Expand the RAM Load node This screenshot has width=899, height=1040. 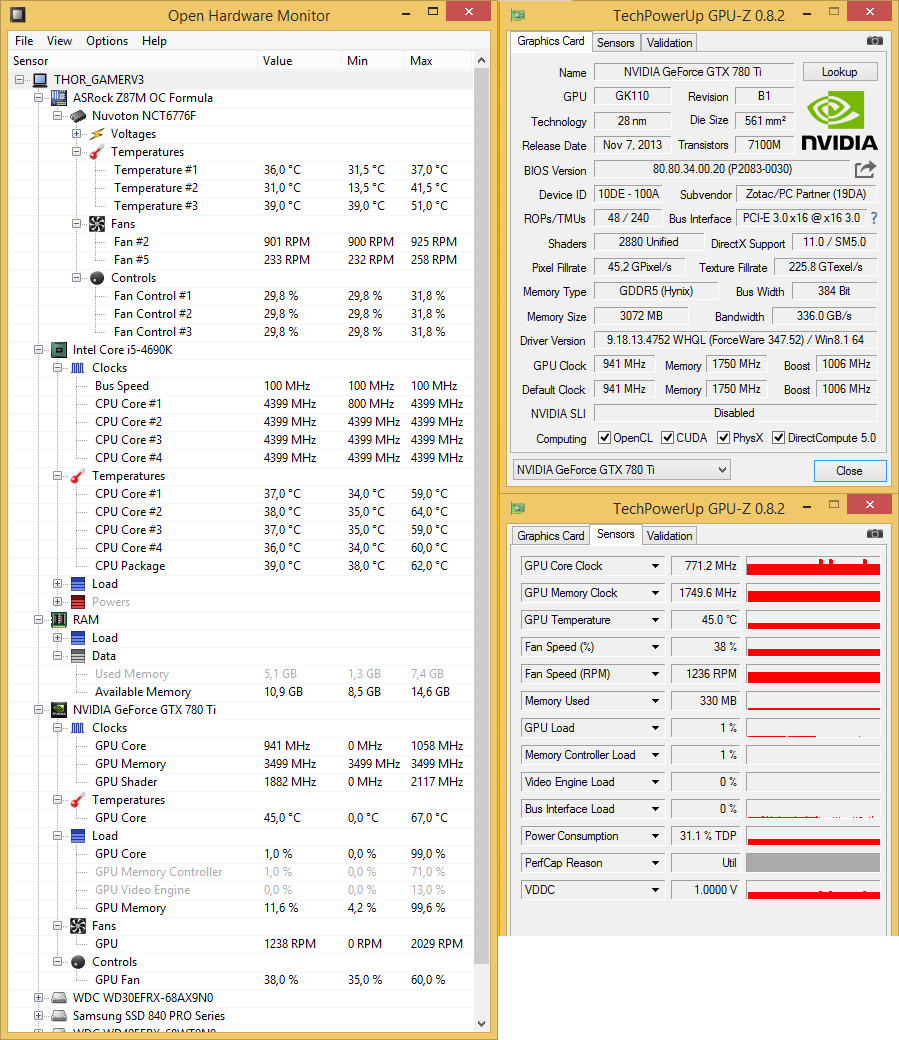click(58, 638)
